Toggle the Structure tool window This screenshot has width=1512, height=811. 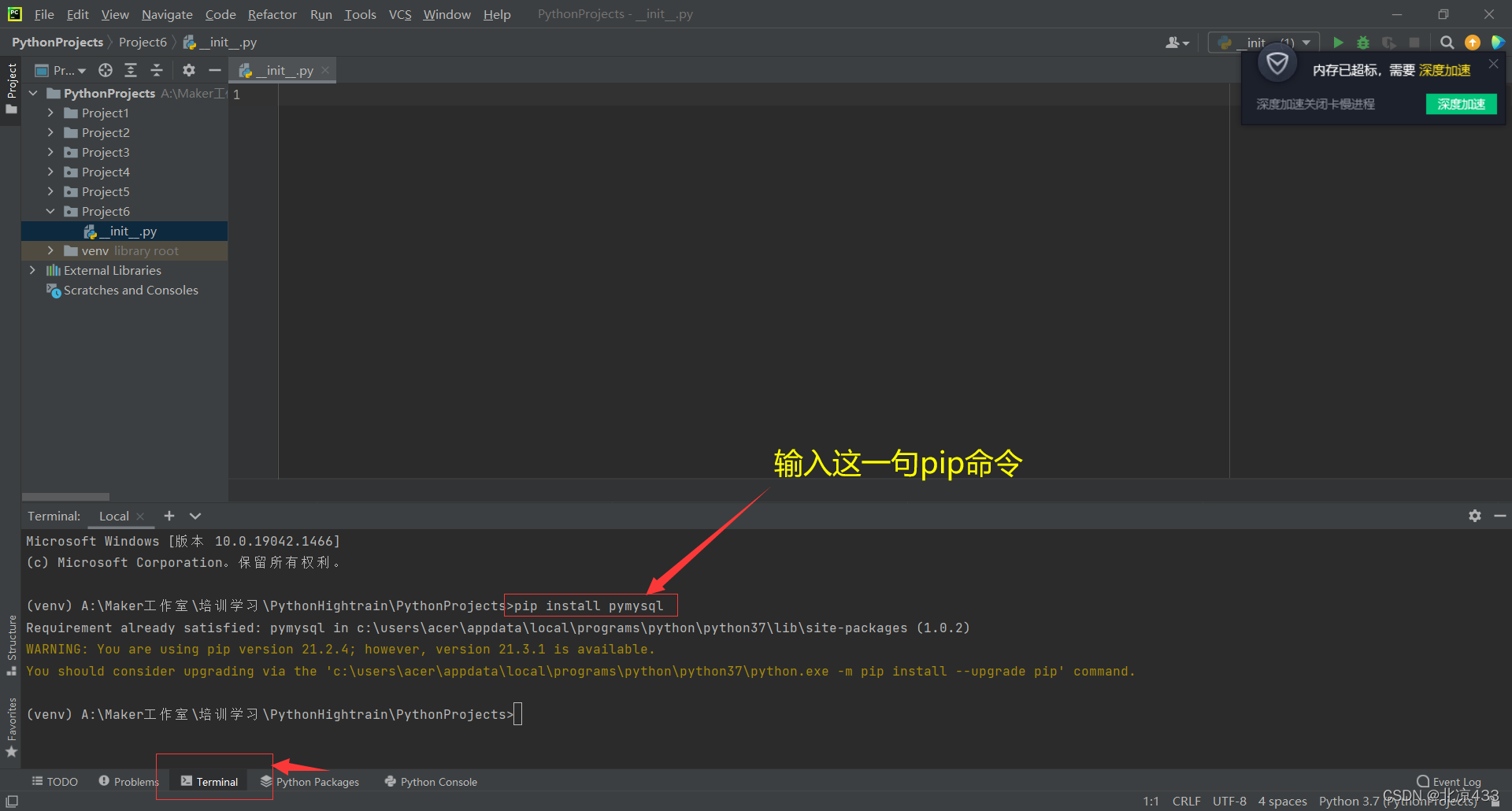click(x=11, y=638)
